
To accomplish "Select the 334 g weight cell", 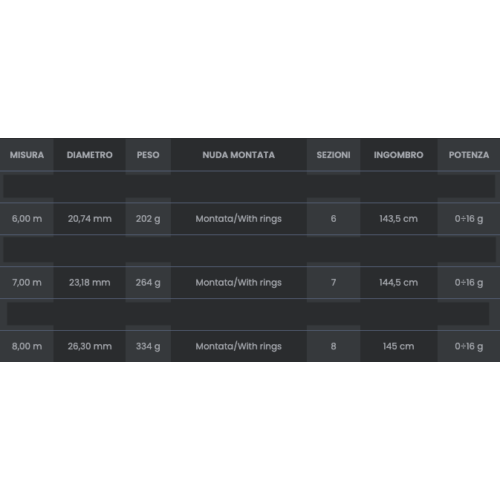I will click(148, 346).
